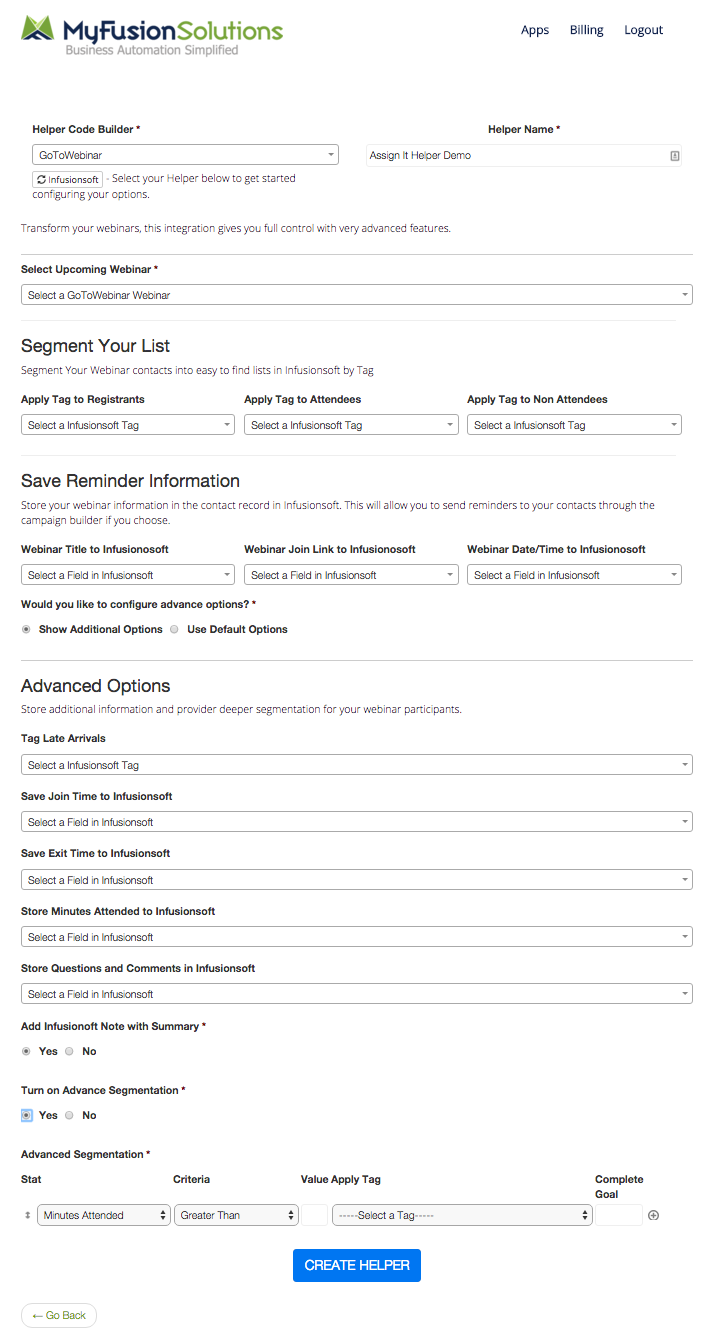Open Webinar Join Link field dropdown
Viewport: 726px width, 1333px height.
click(351, 575)
